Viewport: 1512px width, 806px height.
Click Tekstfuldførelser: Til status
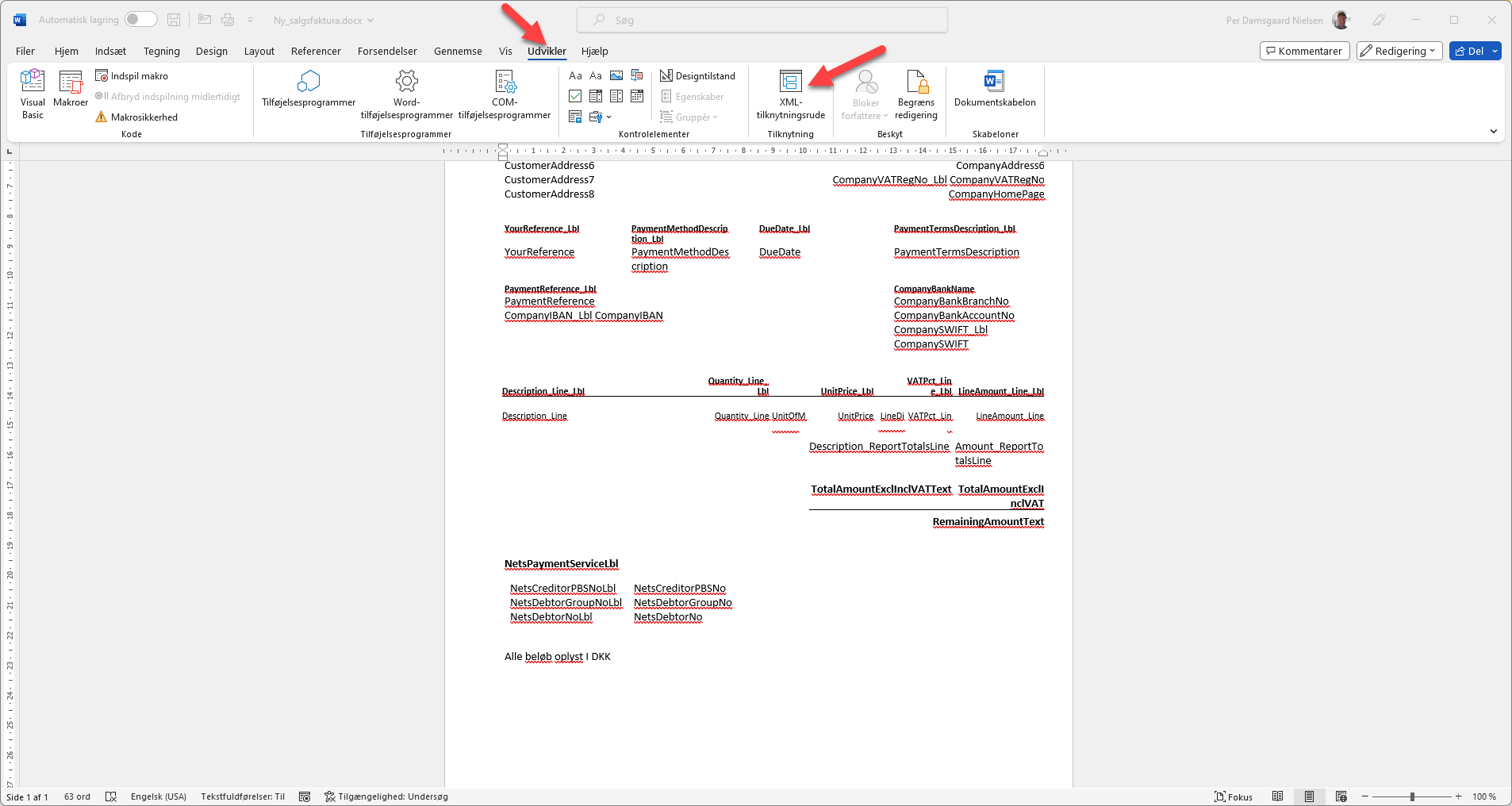243,796
